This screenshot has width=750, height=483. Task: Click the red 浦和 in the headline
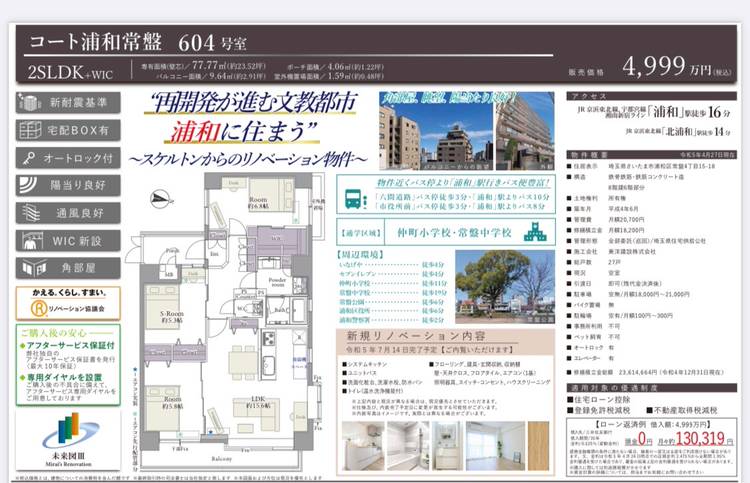194,131
